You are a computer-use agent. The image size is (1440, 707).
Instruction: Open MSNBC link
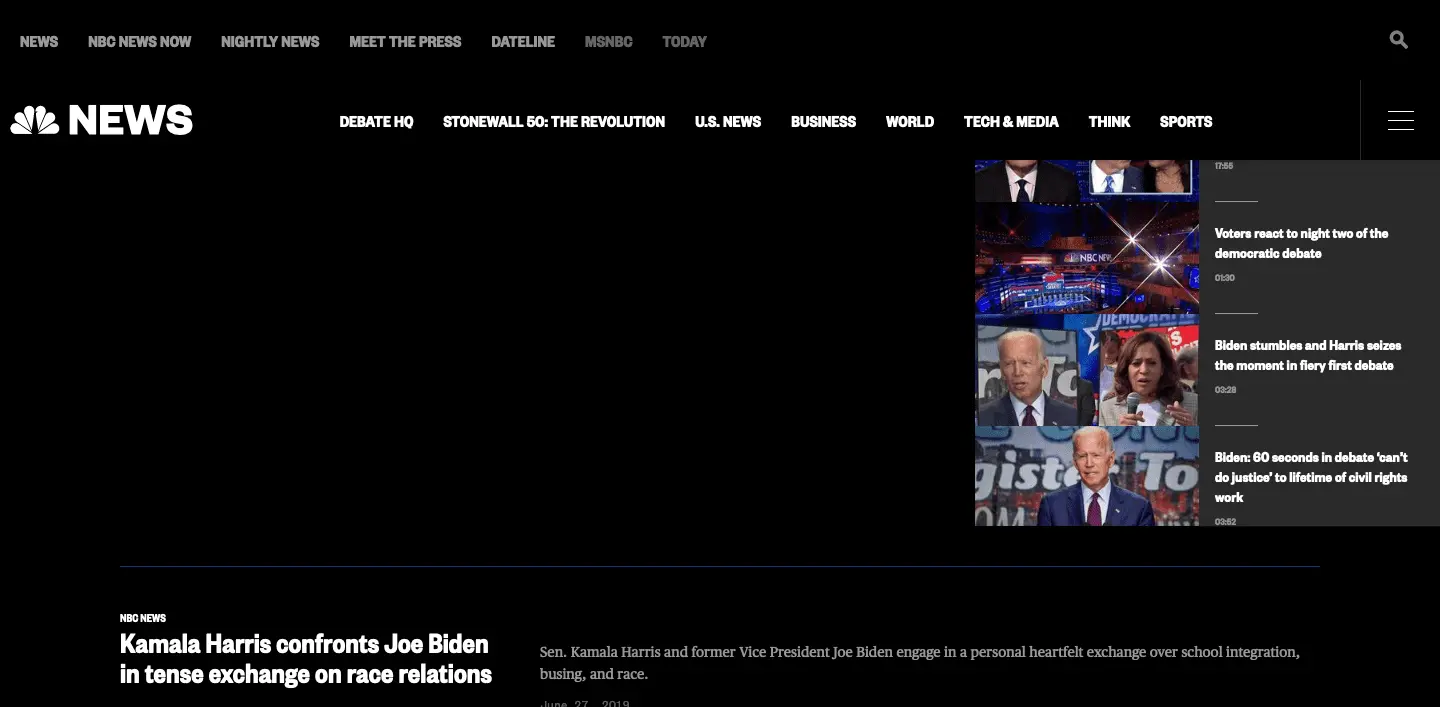click(x=608, y=41)
